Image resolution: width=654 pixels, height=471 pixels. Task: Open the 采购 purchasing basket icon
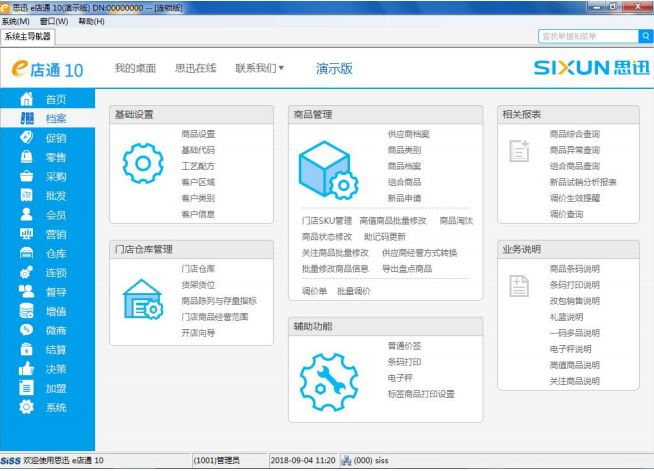[x=26, y=176]
